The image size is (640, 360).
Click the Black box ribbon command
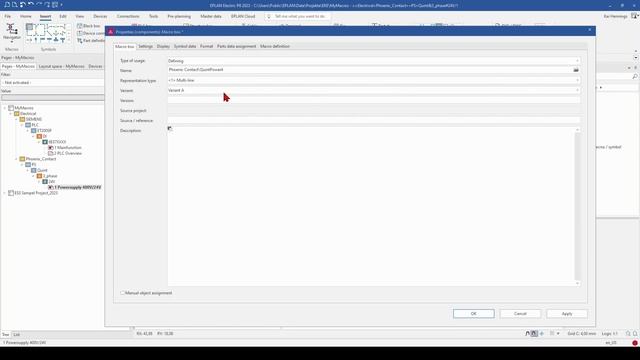[89, 26]
